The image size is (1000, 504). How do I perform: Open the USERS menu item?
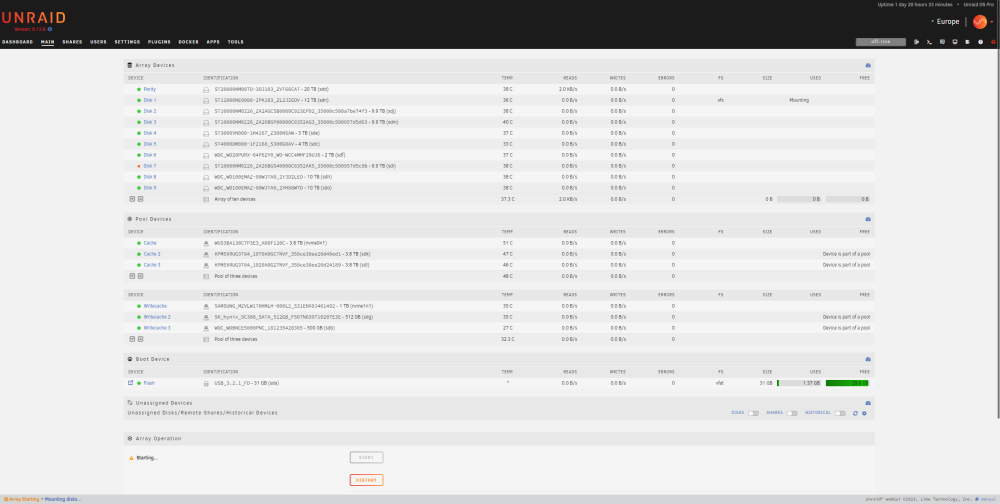98,42
